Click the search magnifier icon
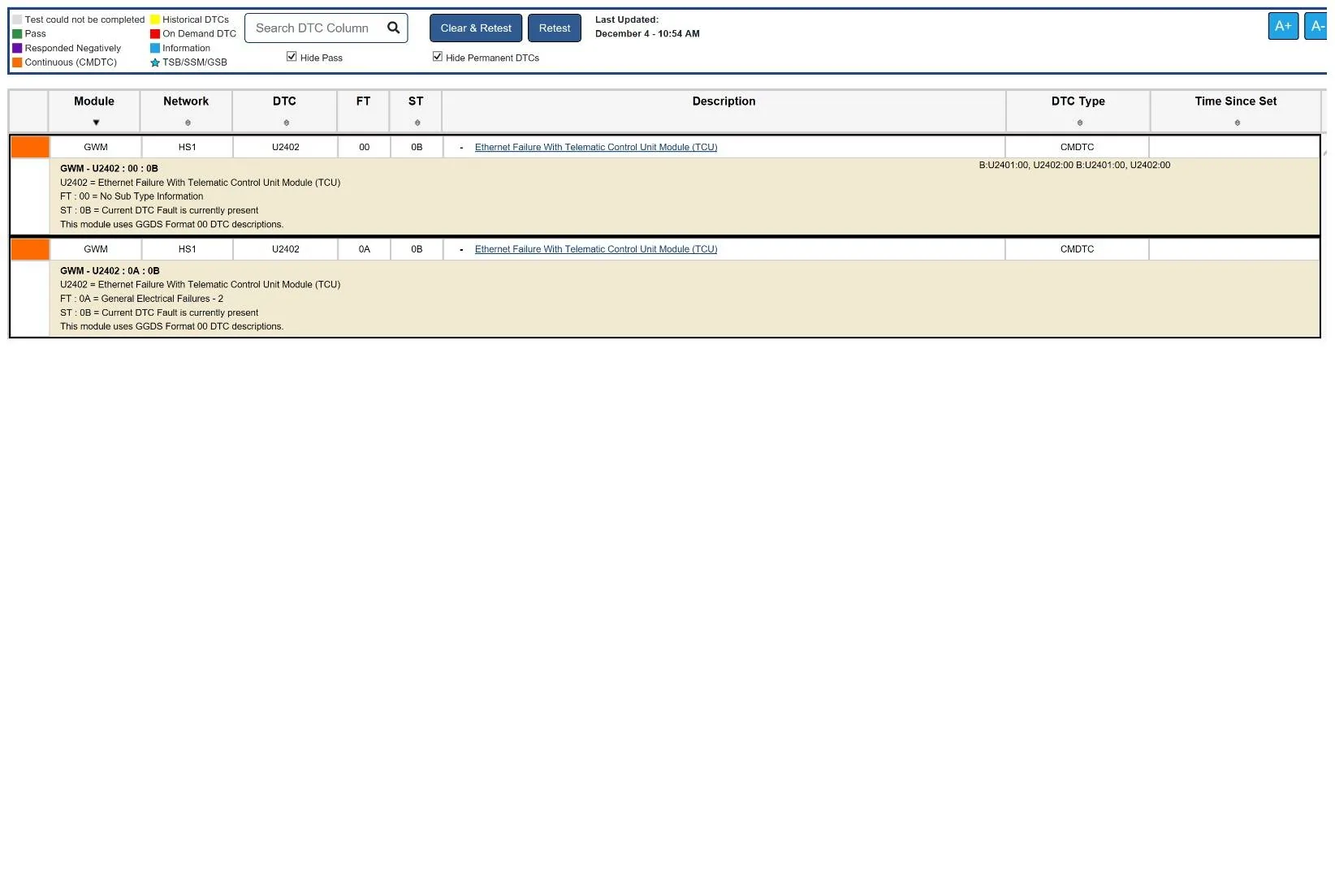Image resolution: width=1335 pixels, height=896 pixels. point(393,28)
